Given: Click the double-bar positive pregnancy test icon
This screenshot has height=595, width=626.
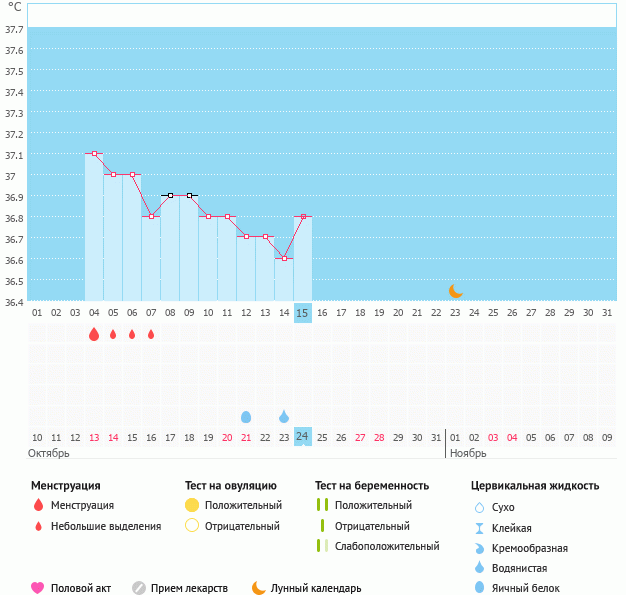Looking at the screenshot, I should pos(323,505).
